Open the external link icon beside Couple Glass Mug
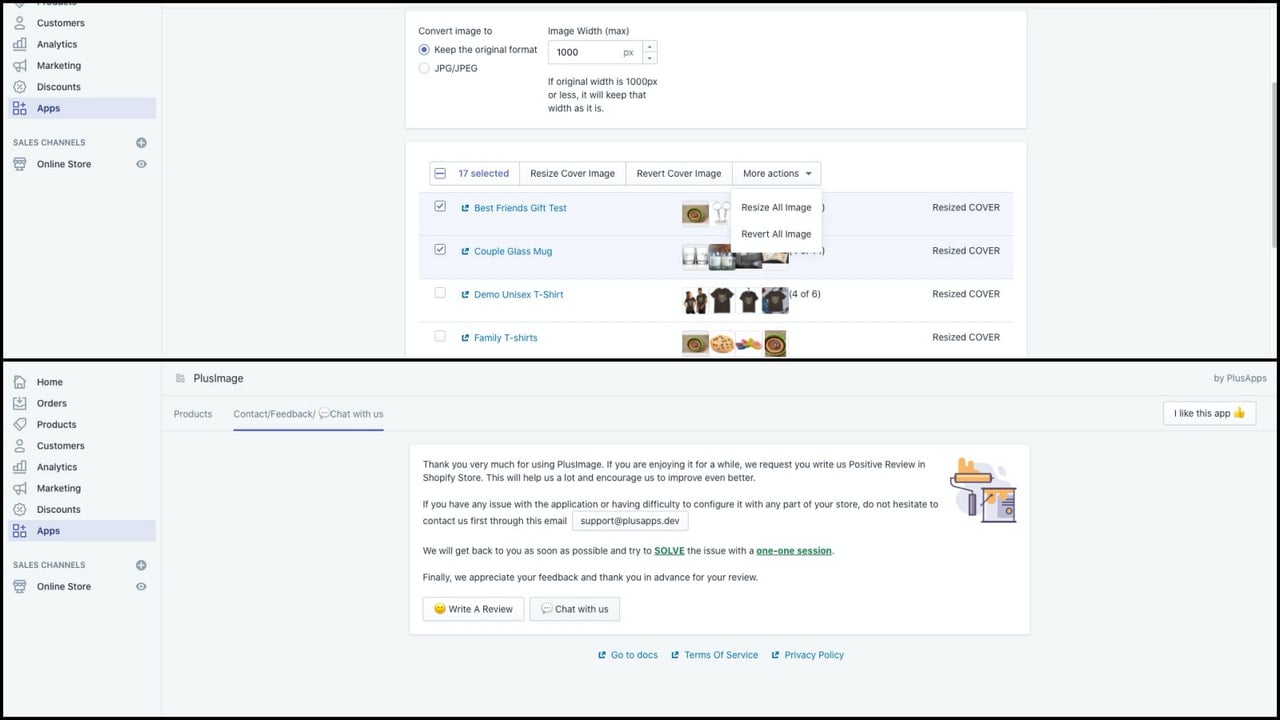The height and width of the screenshot is (720, 1280). [465, 251]
